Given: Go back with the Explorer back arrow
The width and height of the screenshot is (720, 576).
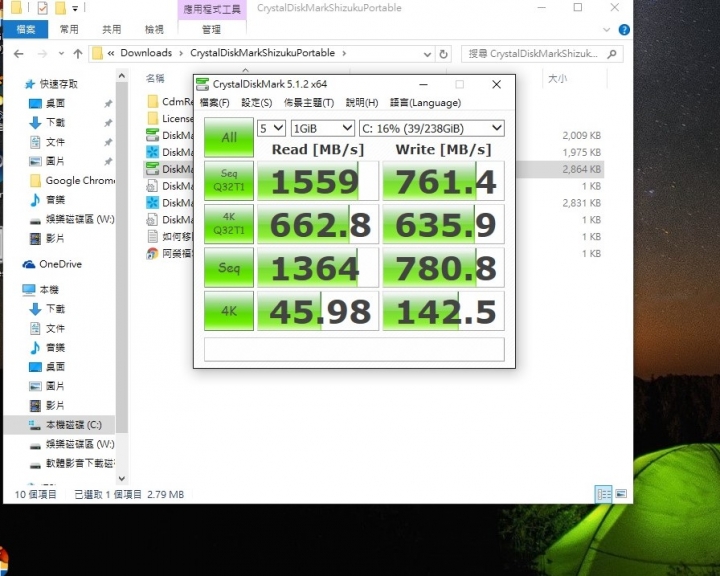Looking at the screenshot, I should 18,54.
